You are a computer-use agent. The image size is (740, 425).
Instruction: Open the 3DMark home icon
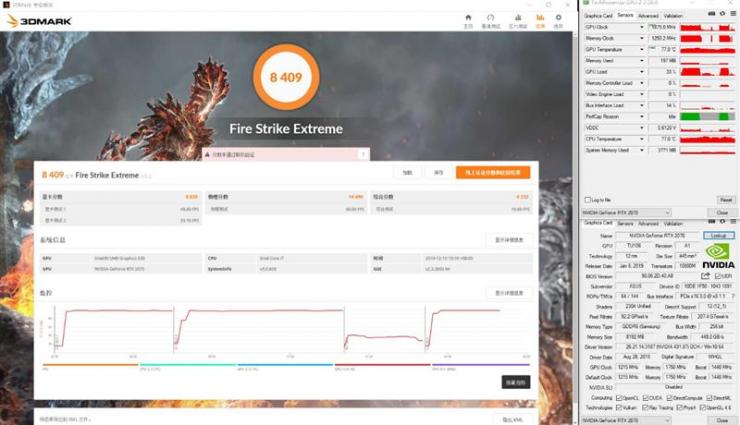468,19
